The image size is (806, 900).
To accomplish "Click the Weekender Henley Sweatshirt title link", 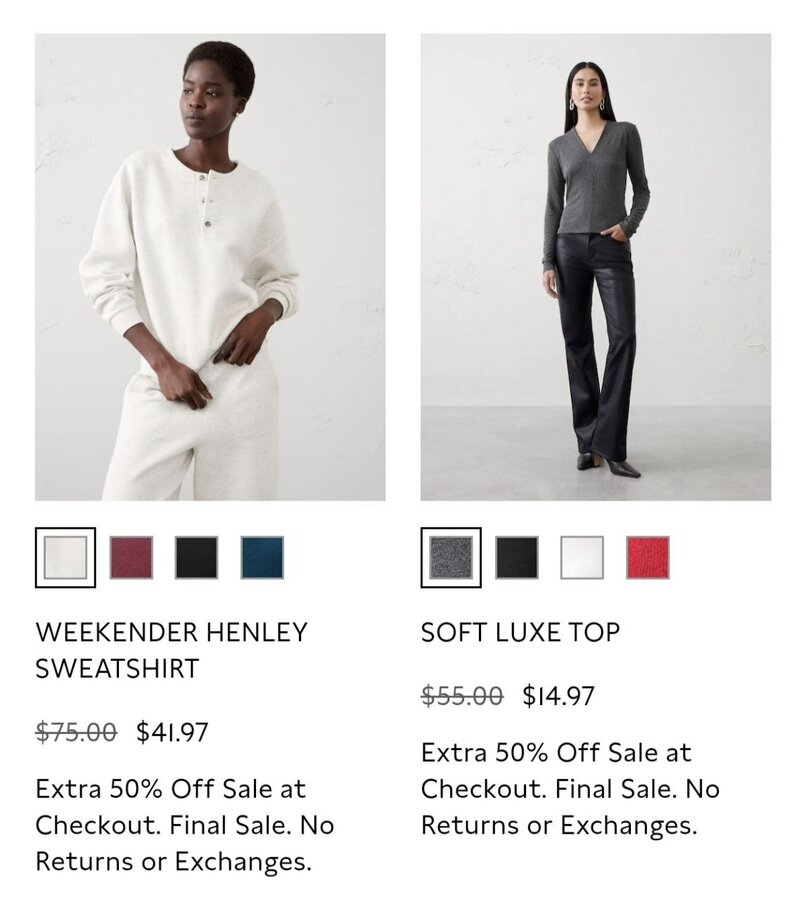I will click(x=172, y=650).
